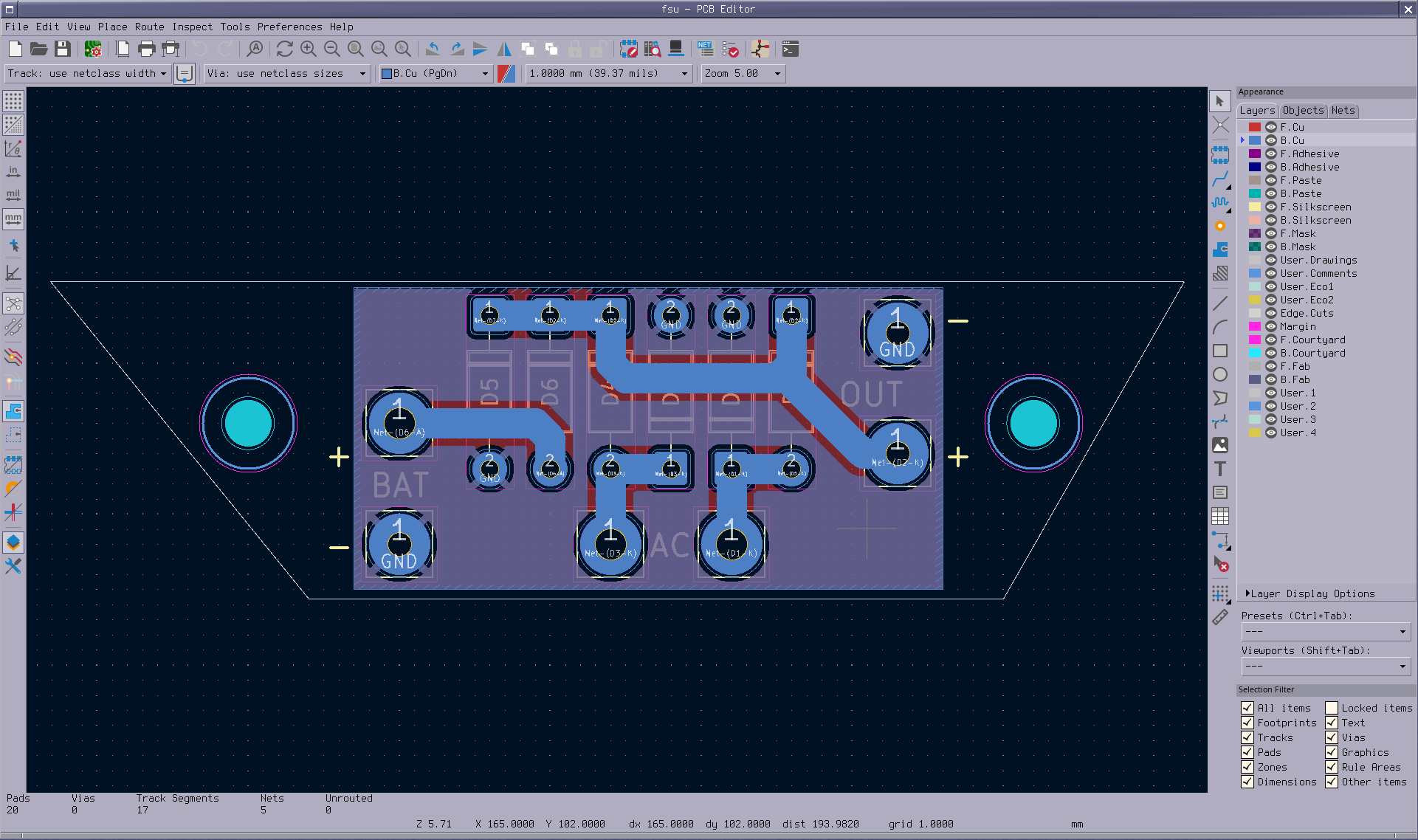Run the Design Rules Checker icon
Viewport: 1418px width, 840px height.
coord(730,49)
